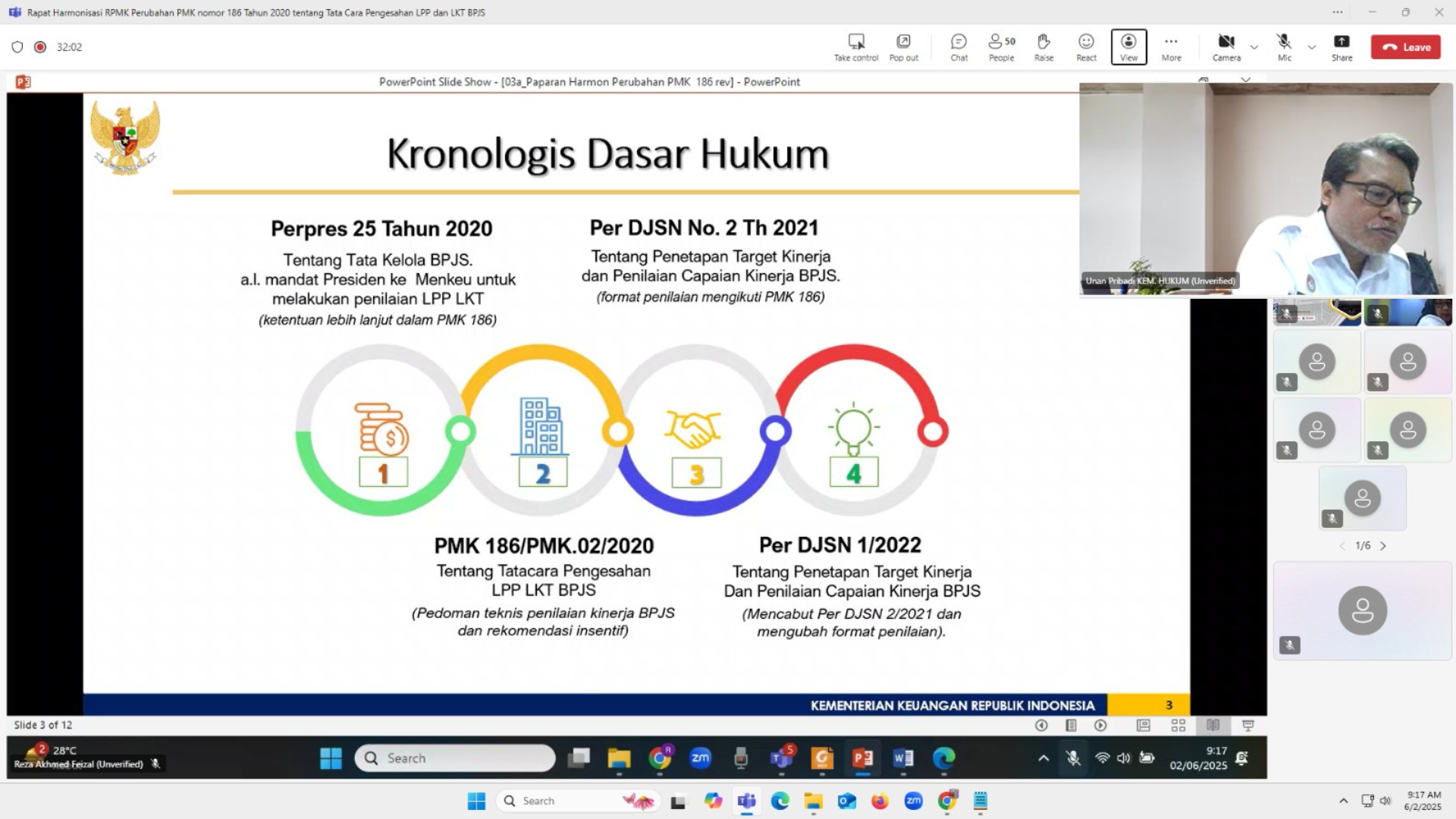Open Zoom on shared screen taskbar
The height and width of the screenshot is (819, 1456).
(x=701, y=758)
